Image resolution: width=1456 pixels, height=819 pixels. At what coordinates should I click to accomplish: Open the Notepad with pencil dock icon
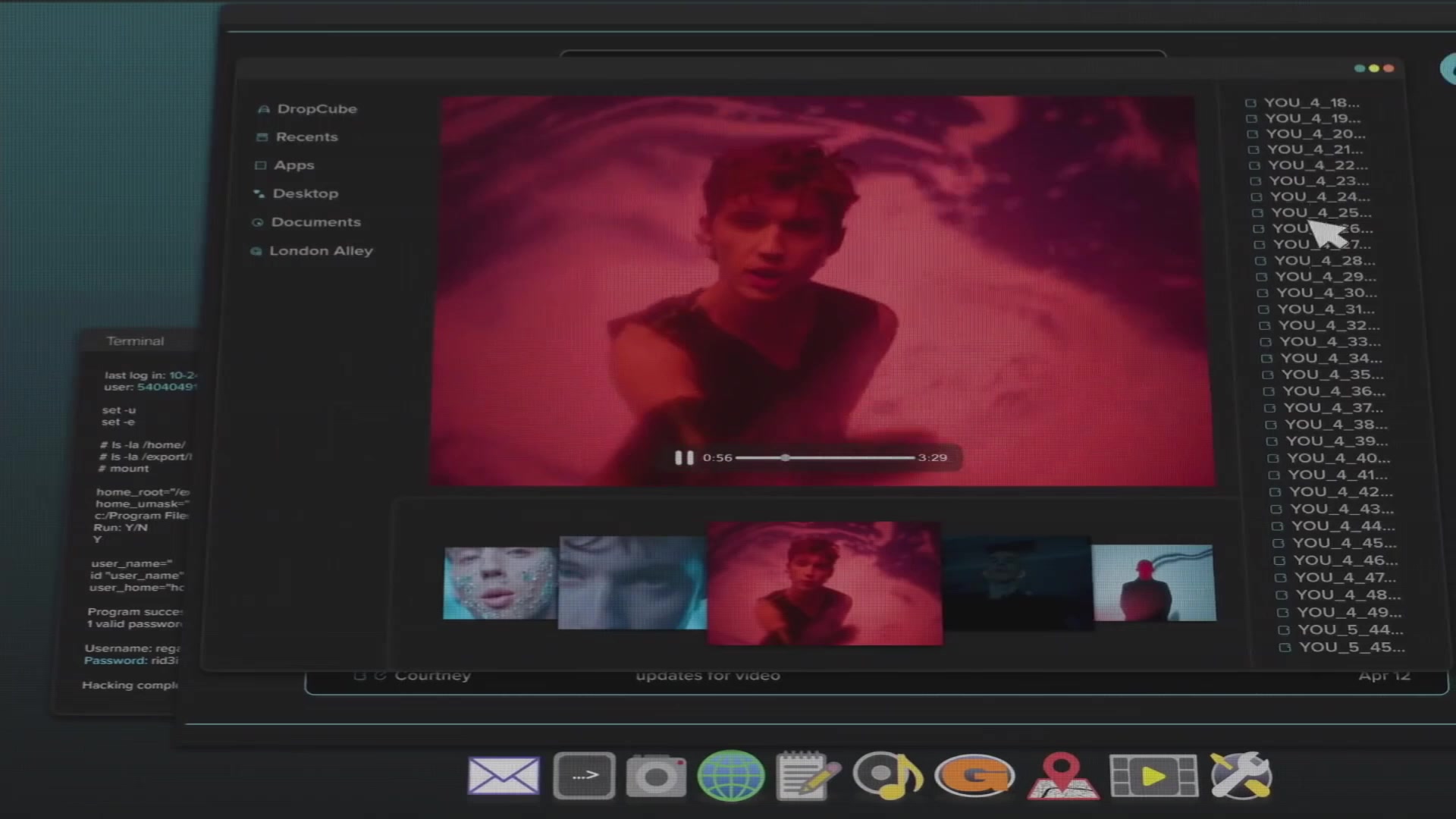[x=808, y=776]
